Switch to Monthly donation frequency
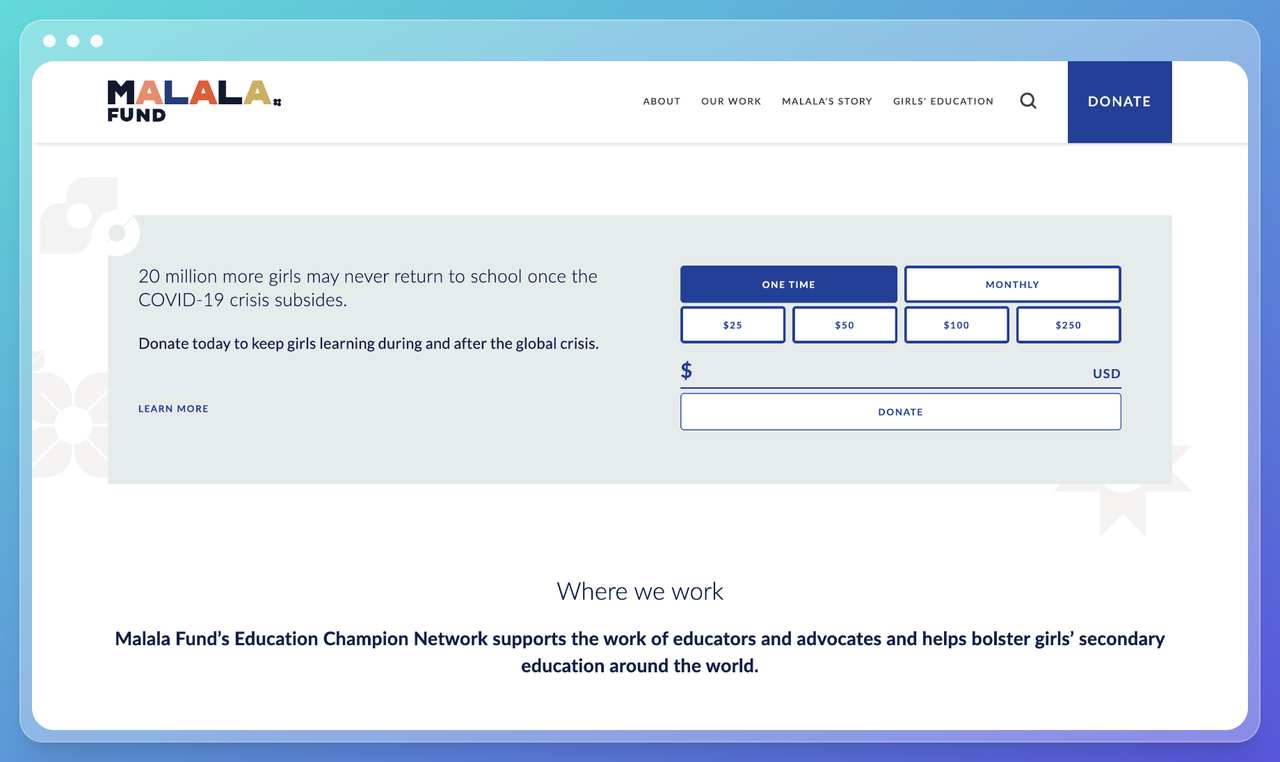The height and width of the screenshot is (762, 1280). point(1012,284)
